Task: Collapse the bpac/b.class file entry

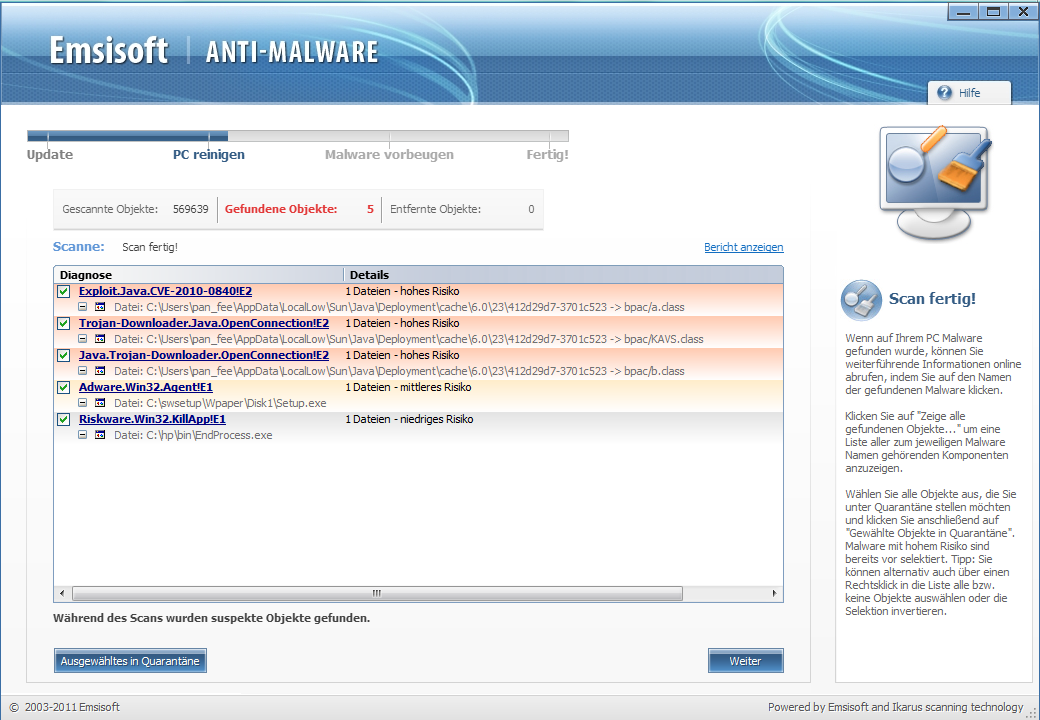Action: [x=82, y=371]
